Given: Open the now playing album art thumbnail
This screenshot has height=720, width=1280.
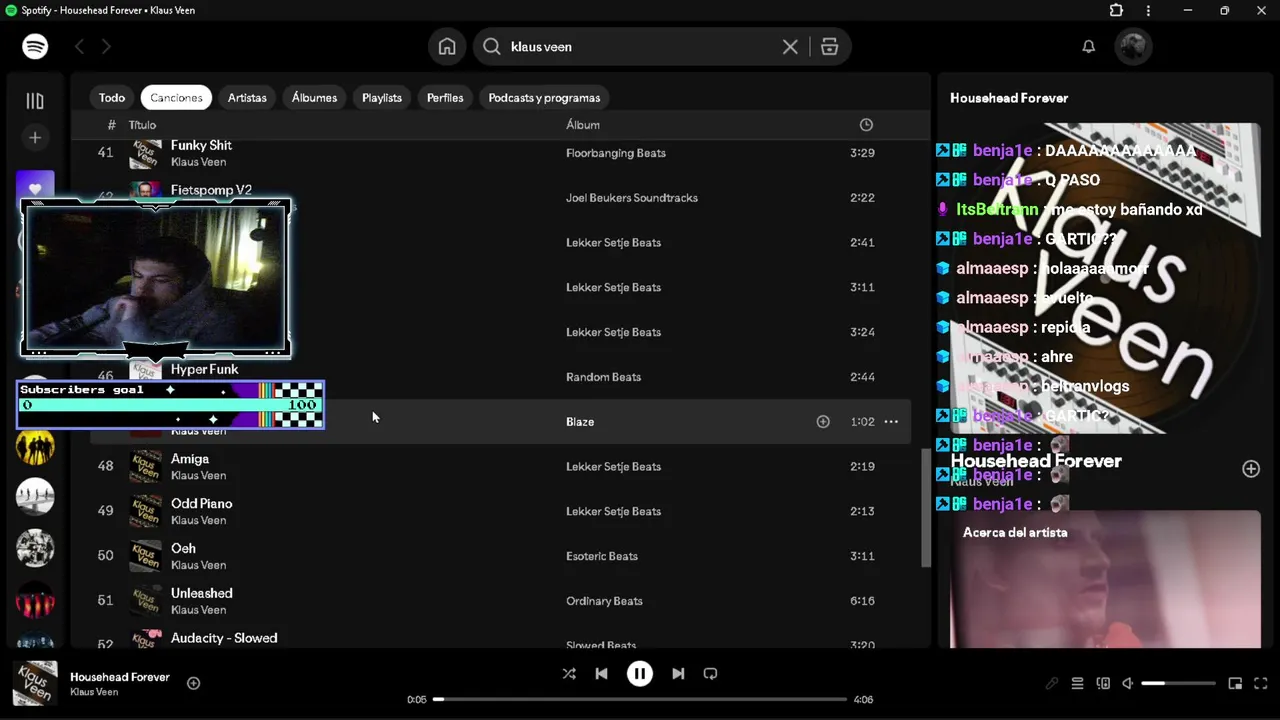Looking at the screenshot, I should coord(35,684).
